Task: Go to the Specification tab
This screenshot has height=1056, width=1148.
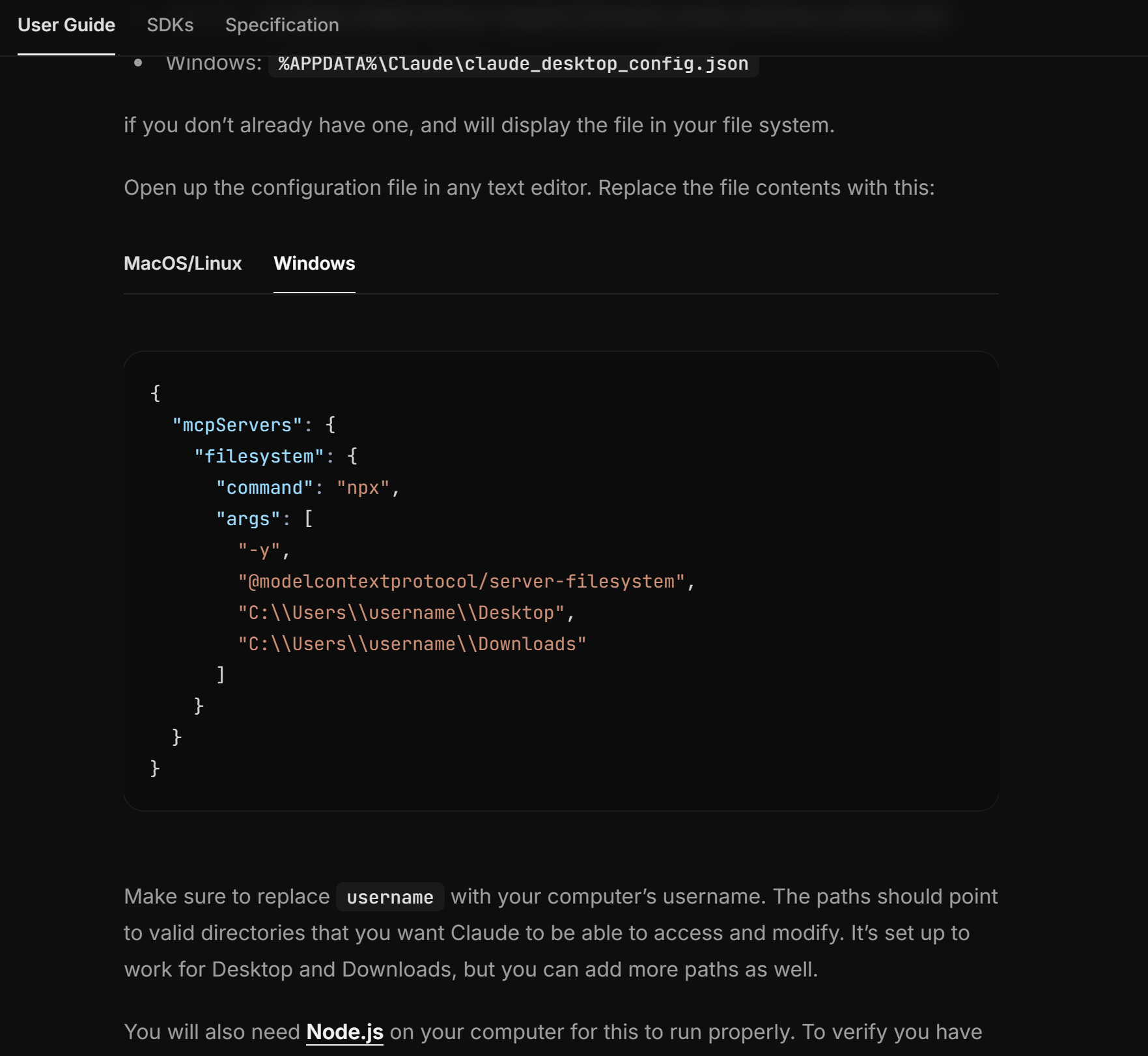Action: (x=282, y=25)
